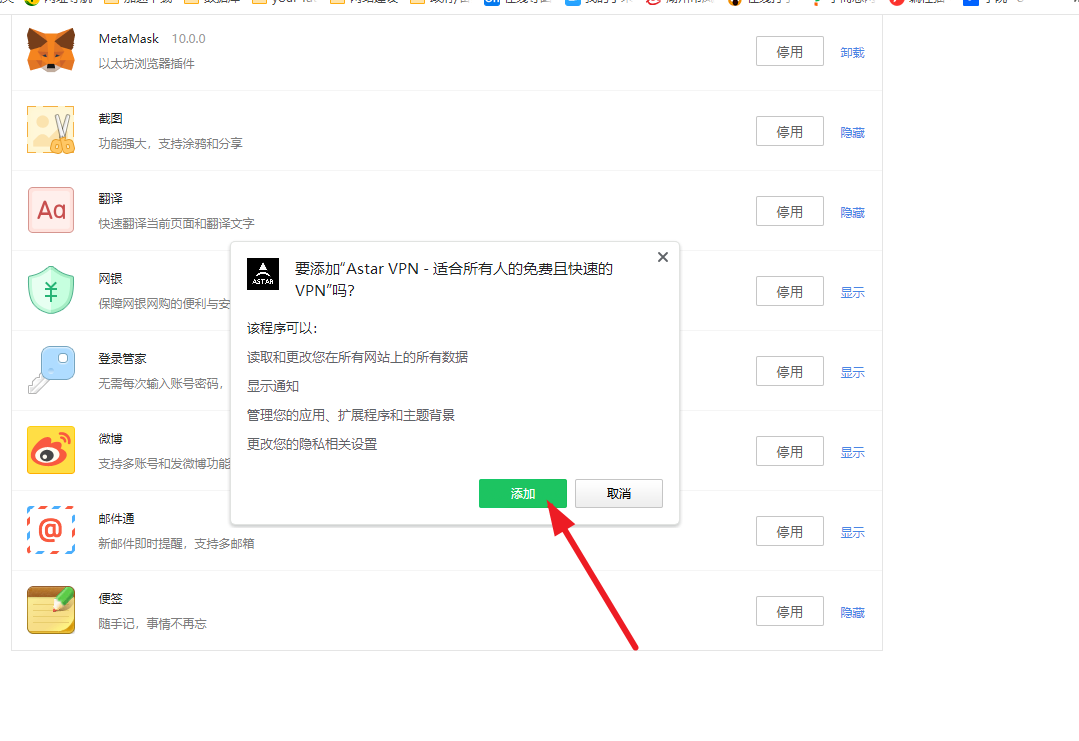Image resolution: width=1079 pixels, height=741 pixels.
Task: Click the 截图 extension title
Action: click(x=110, y=118)
